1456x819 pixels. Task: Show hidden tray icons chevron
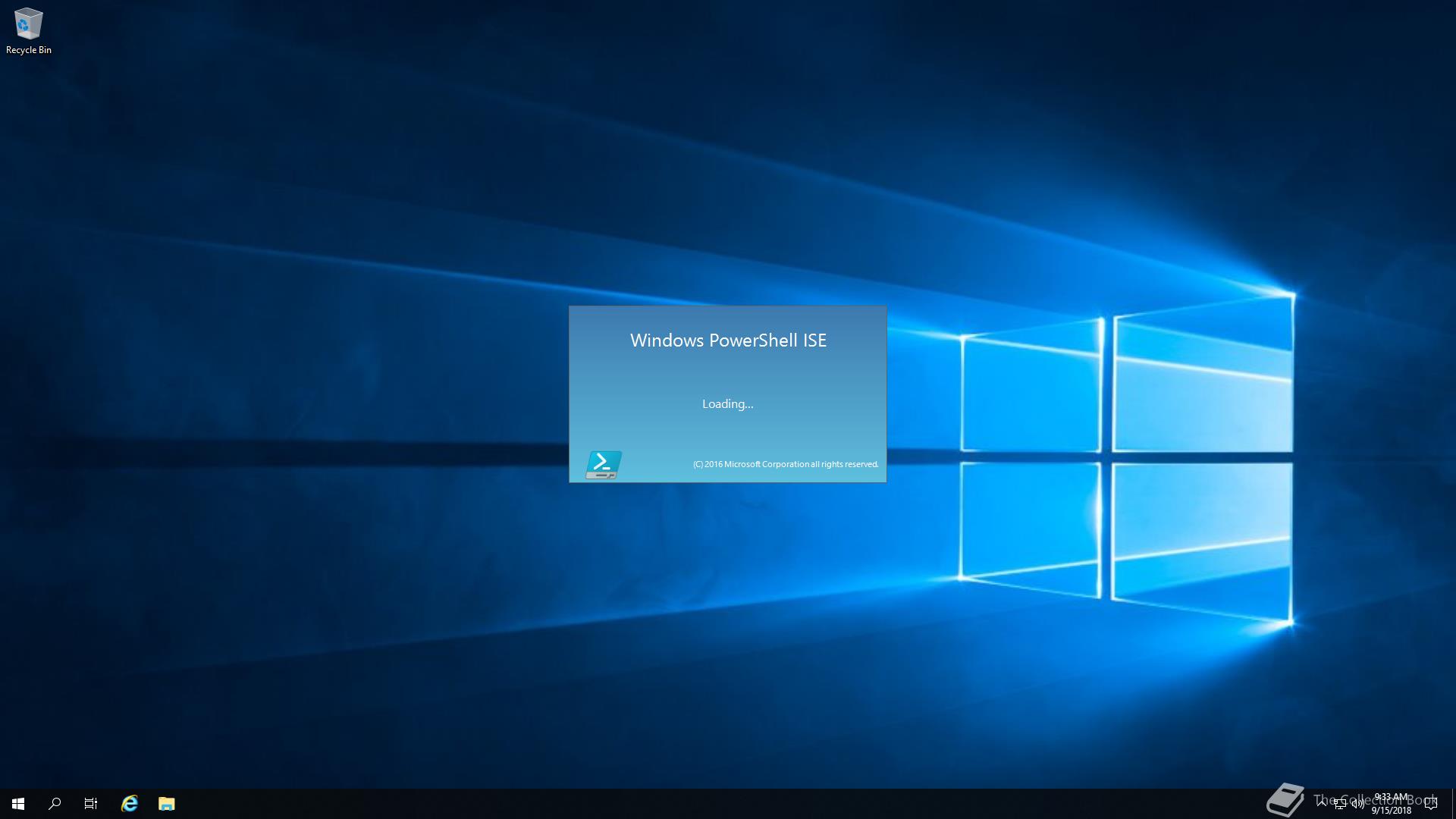(x=1322, y=803)
